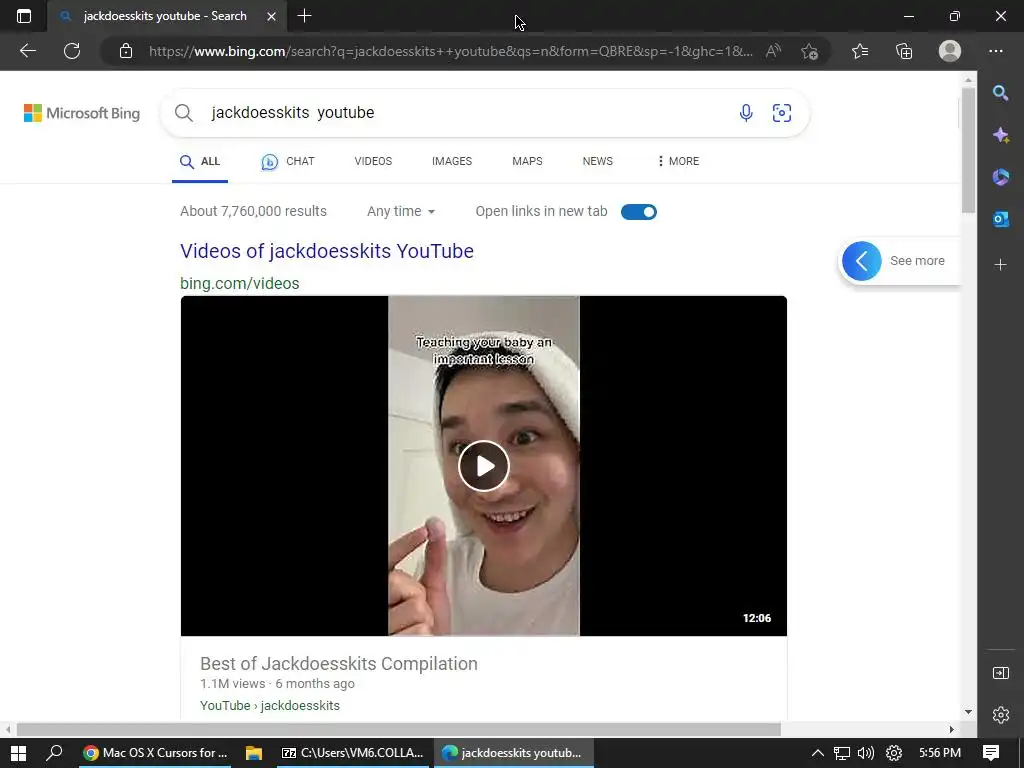Open the YouTube › jackdoesskits source link
Image resolution: width=1024 pixels, height=768 pixels.
270,705
